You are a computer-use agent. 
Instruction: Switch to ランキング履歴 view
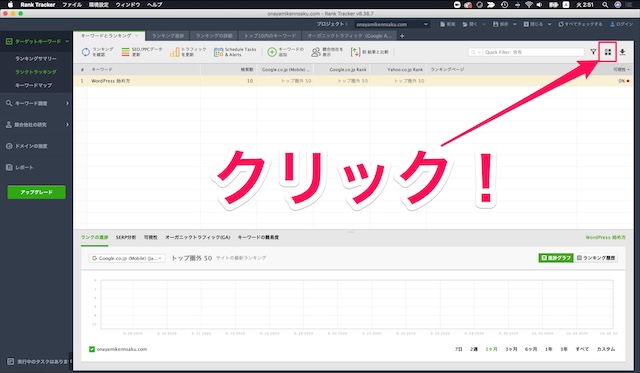(596, 258)
